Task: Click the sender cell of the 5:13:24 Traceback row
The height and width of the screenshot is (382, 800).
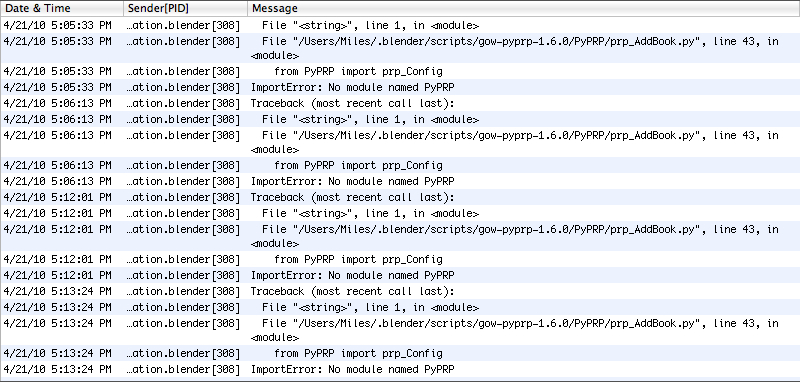Action: coord(183,291)
